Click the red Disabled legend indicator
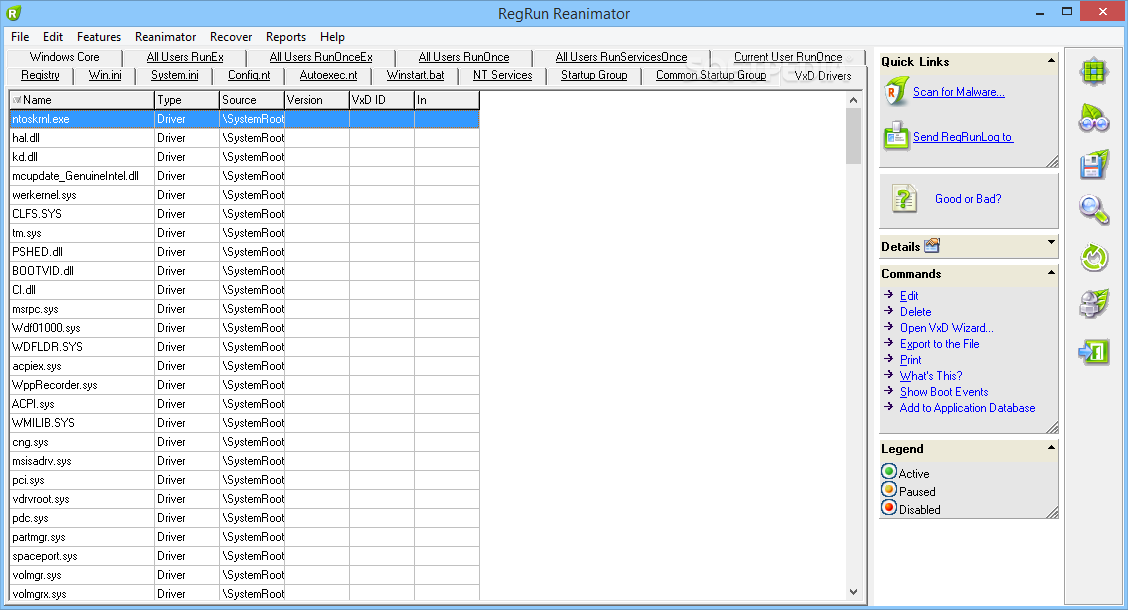This screenshot has width=1128, height=610. point(889,508)
